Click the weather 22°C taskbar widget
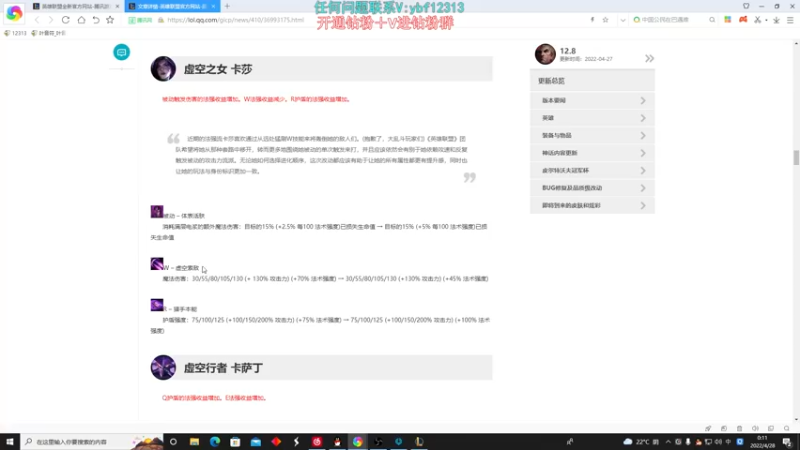This screenshot has width=800, height=450. (x=641, y=441)
